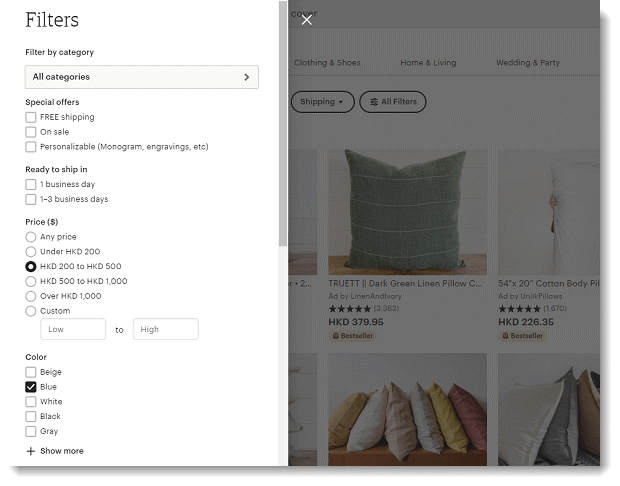
Task: Enable the FREE shipping checkbox
Action: (x=31, y=117)
